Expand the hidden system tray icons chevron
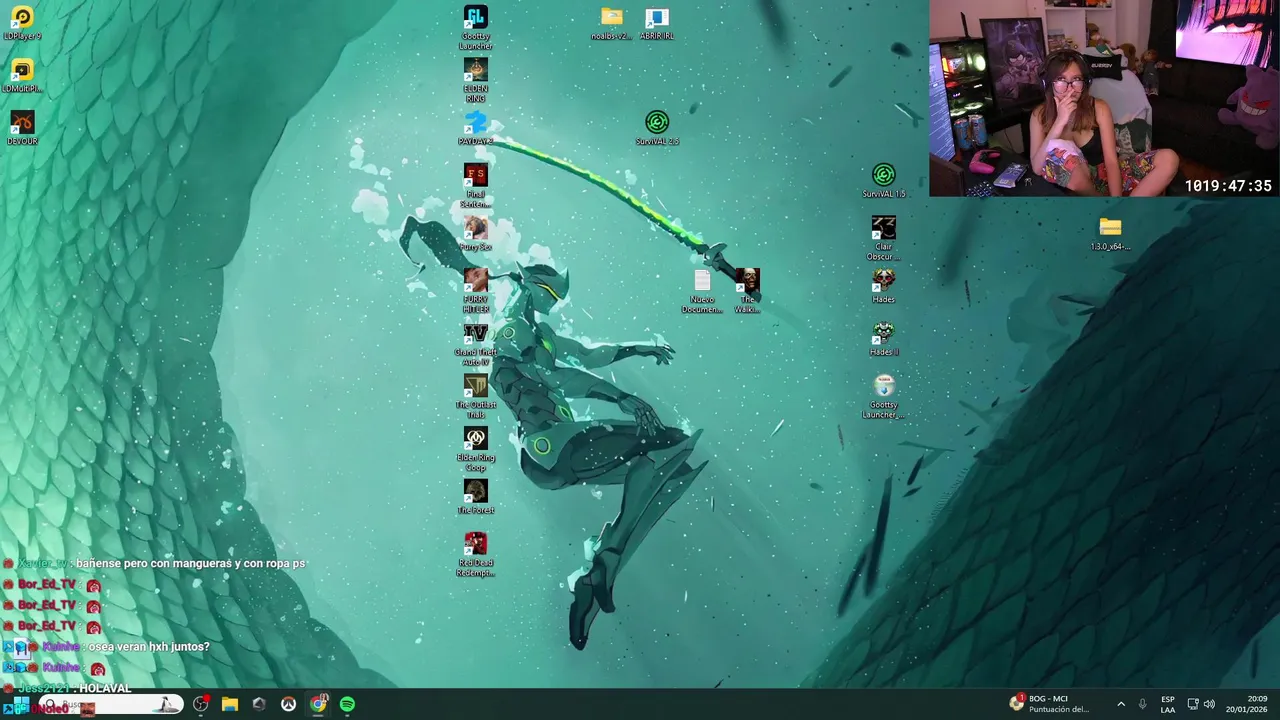This screenshot has height=720, width=1280. coord(1120,704)
